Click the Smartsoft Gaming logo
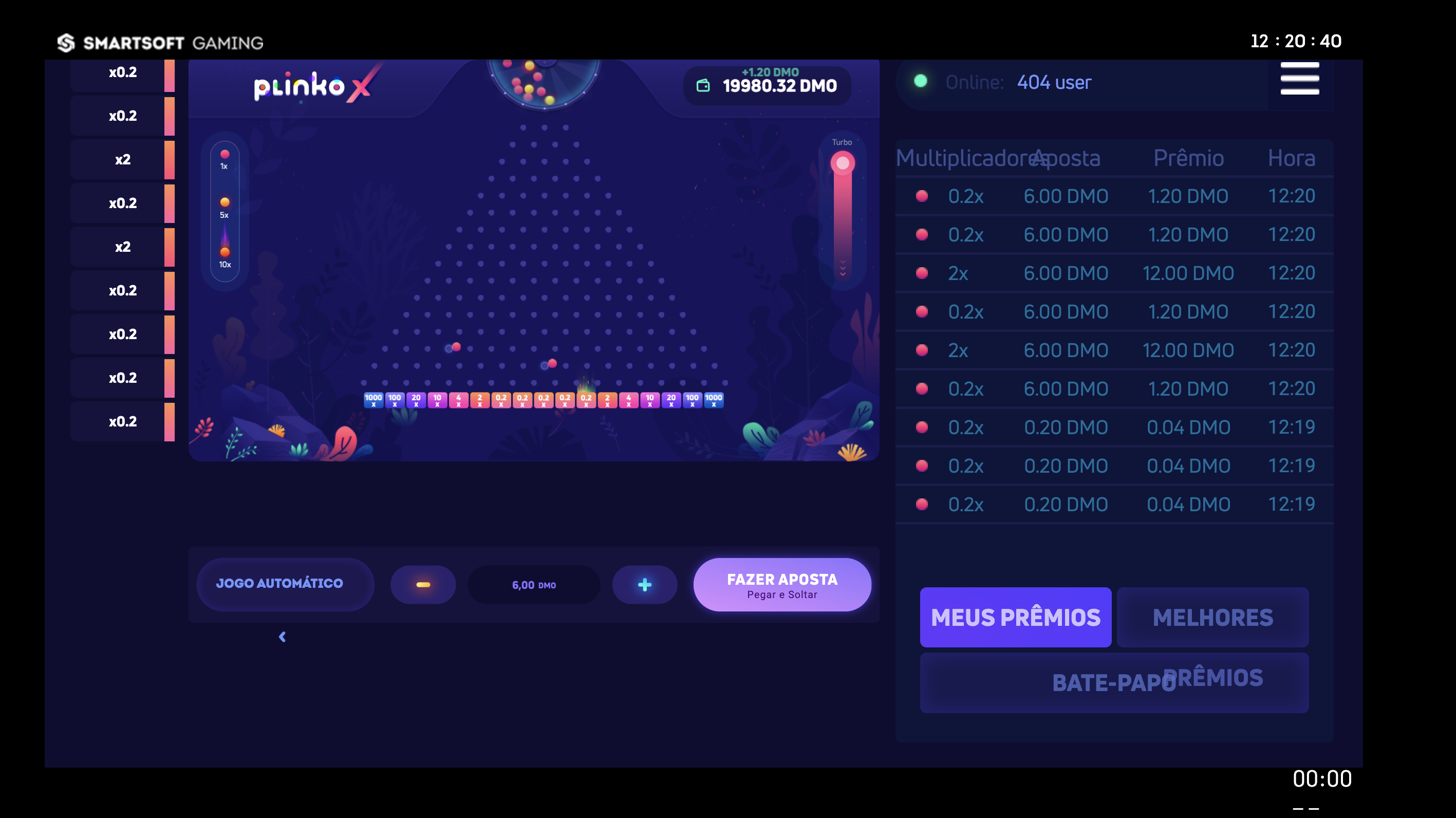The height and width of the screenshot is (818, 1456). tap(160, 43)
